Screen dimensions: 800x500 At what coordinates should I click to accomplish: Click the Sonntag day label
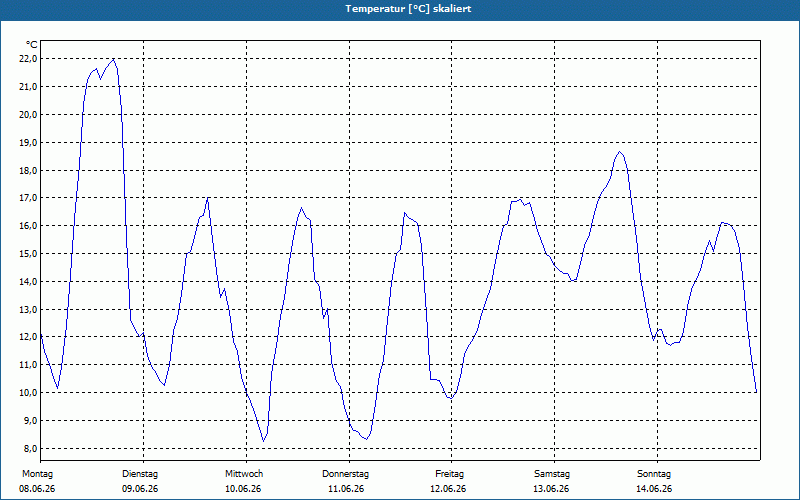(x=654, y=474)
